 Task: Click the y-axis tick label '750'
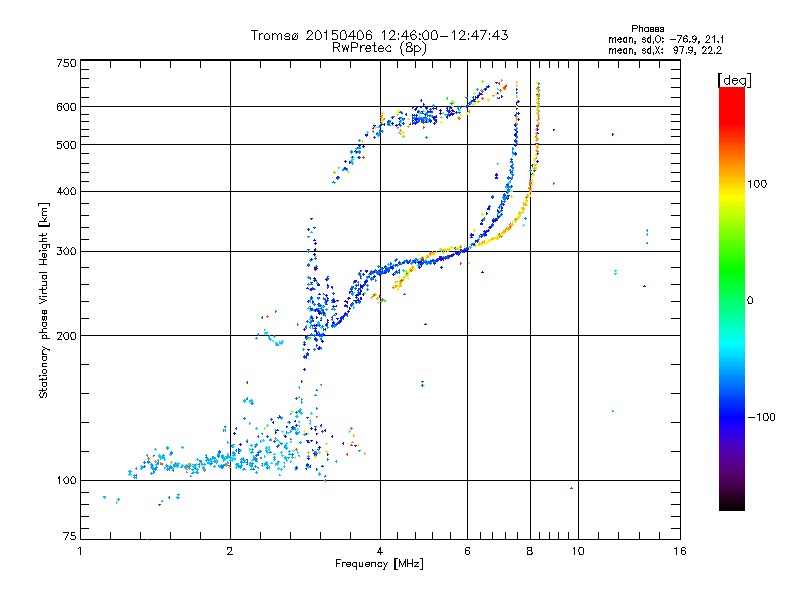(x=66, y=63)
